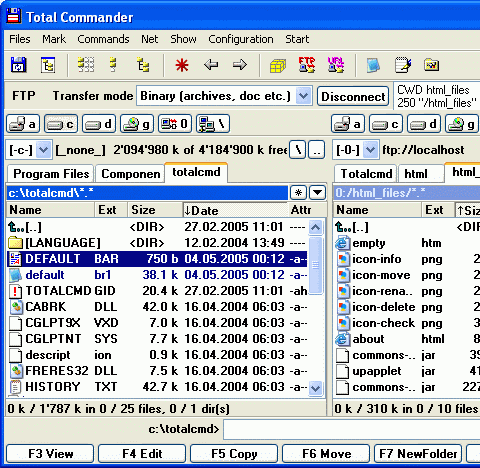
Task: Go forward with the right arrow icon
Action: [x=240, y=65]
